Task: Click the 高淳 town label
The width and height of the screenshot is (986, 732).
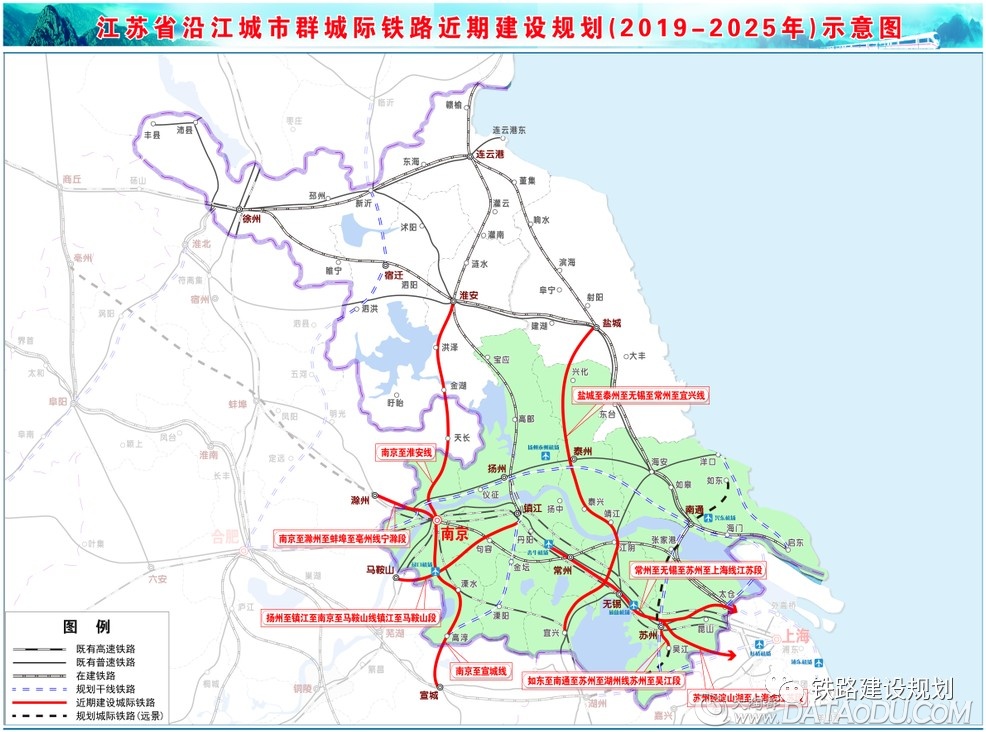Action: [x=460, y=638]
